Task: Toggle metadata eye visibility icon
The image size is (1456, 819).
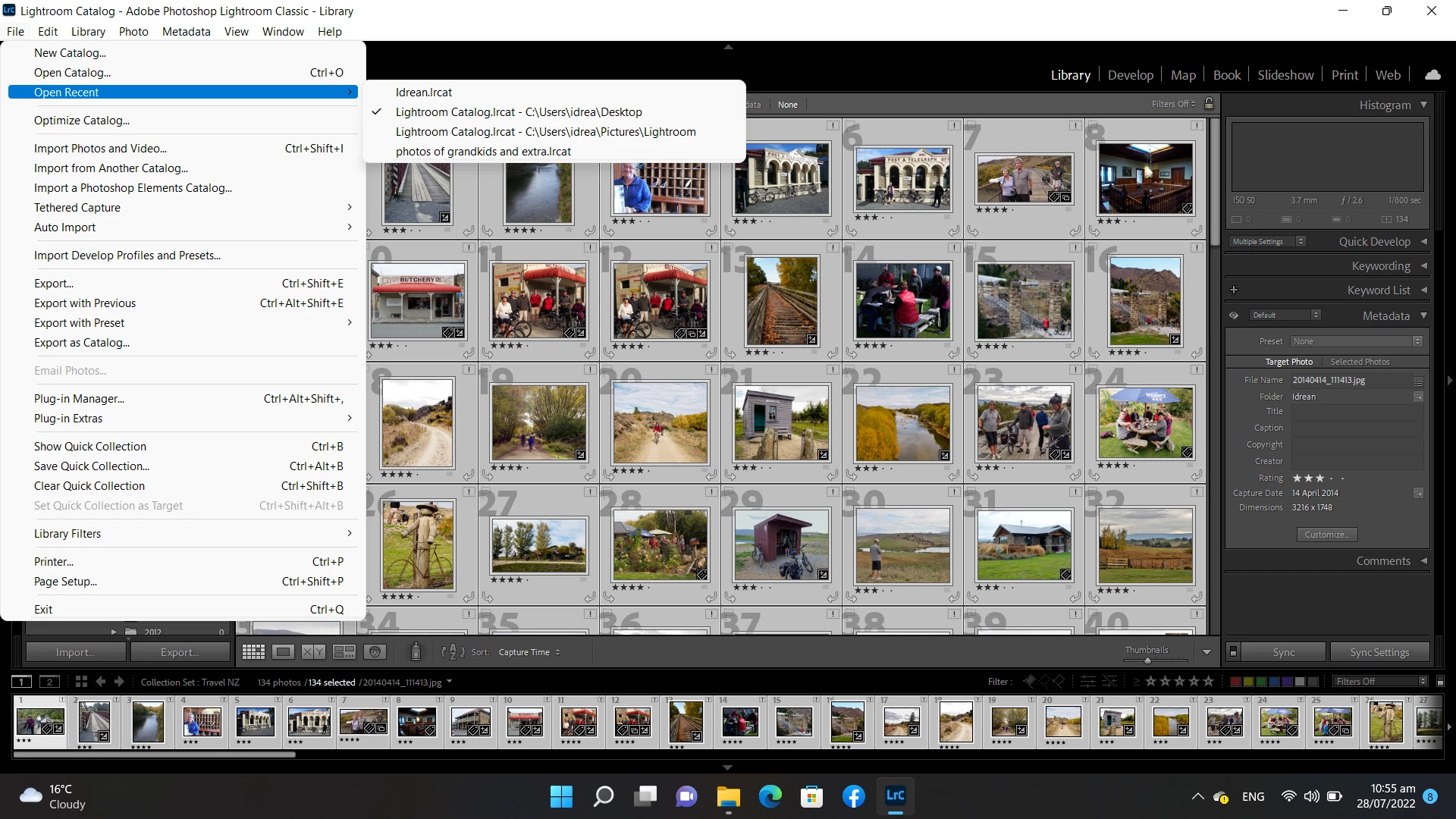Action: 1234,315
